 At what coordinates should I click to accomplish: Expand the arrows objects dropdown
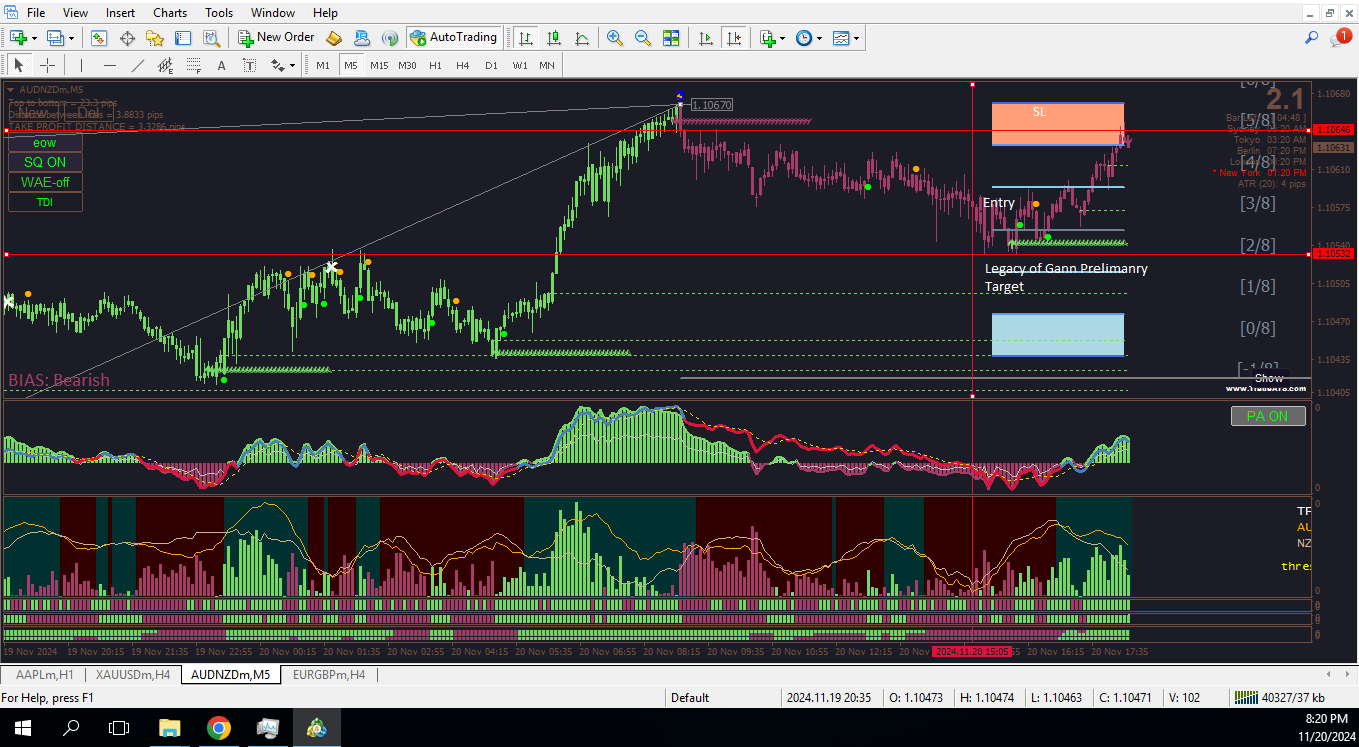click(292, 65)
